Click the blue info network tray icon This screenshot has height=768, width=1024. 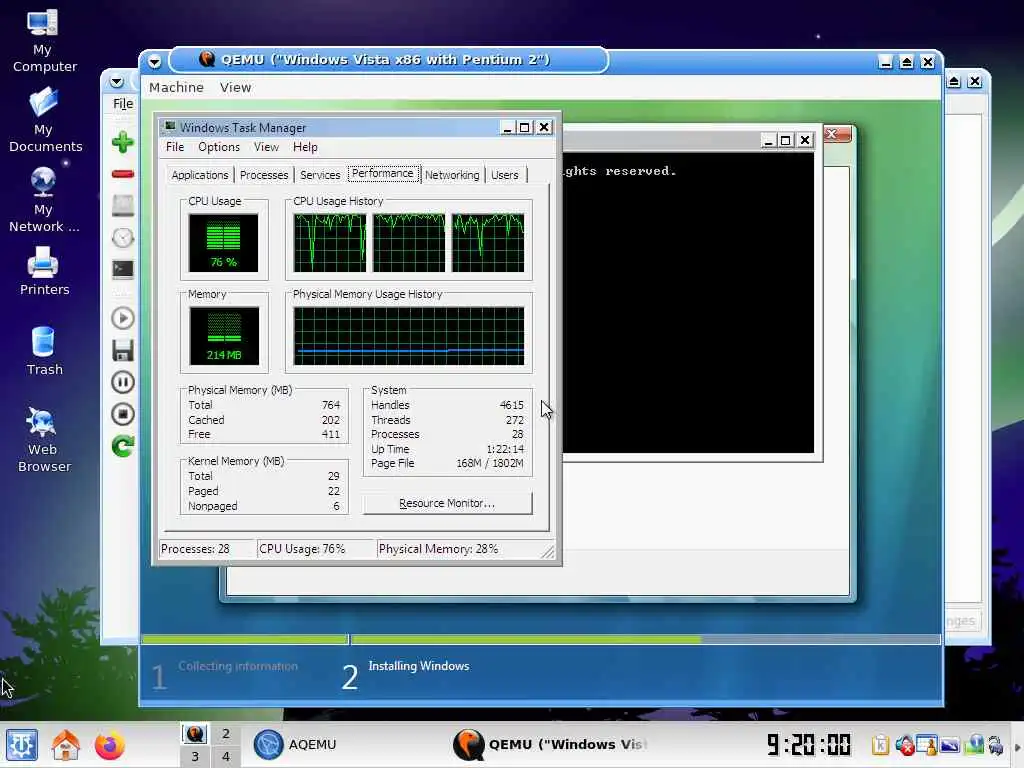pyautogui.click(x=974, y=744)
